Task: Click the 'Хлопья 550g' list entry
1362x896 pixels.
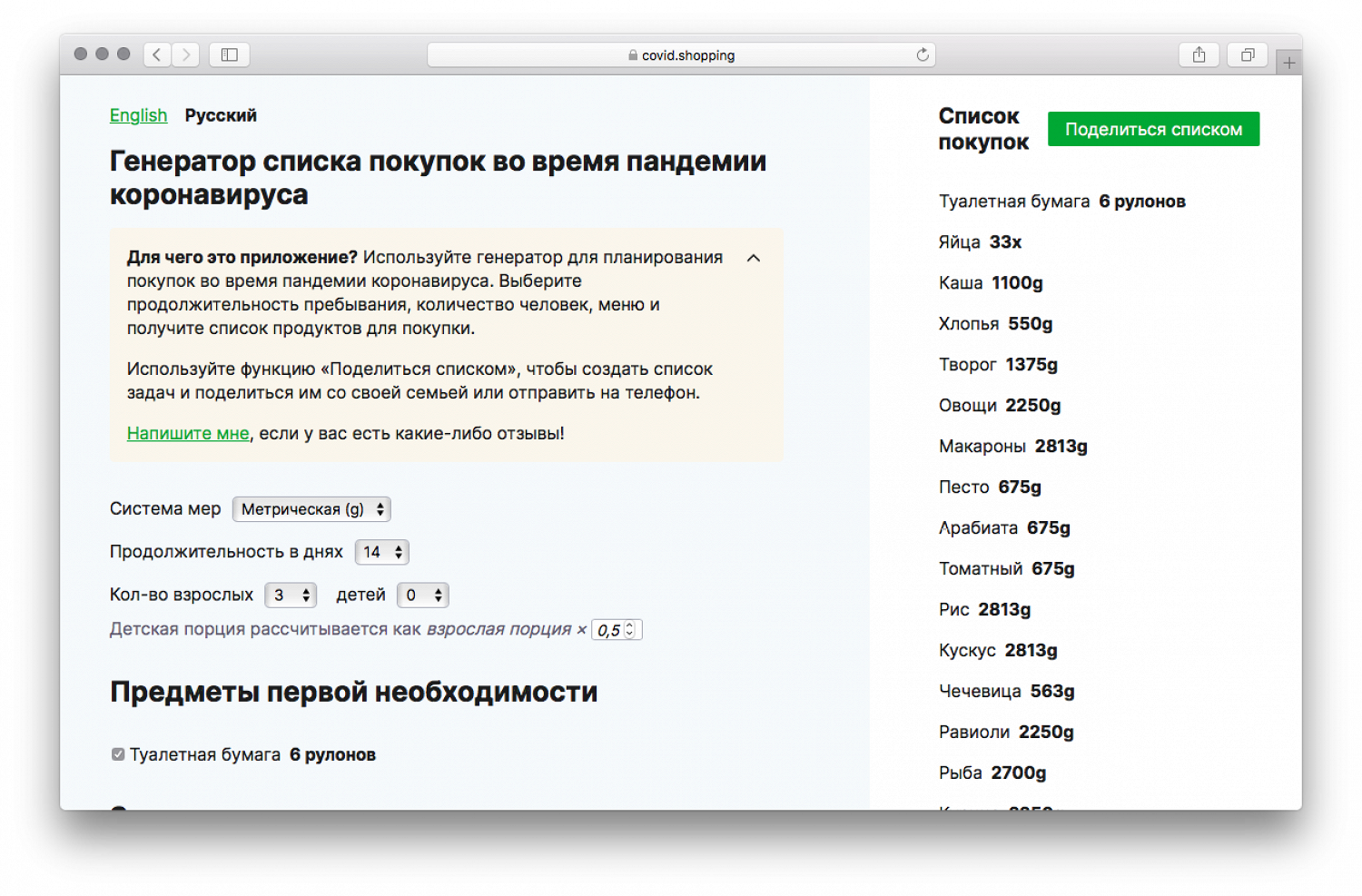Action: tap(995, 323)
